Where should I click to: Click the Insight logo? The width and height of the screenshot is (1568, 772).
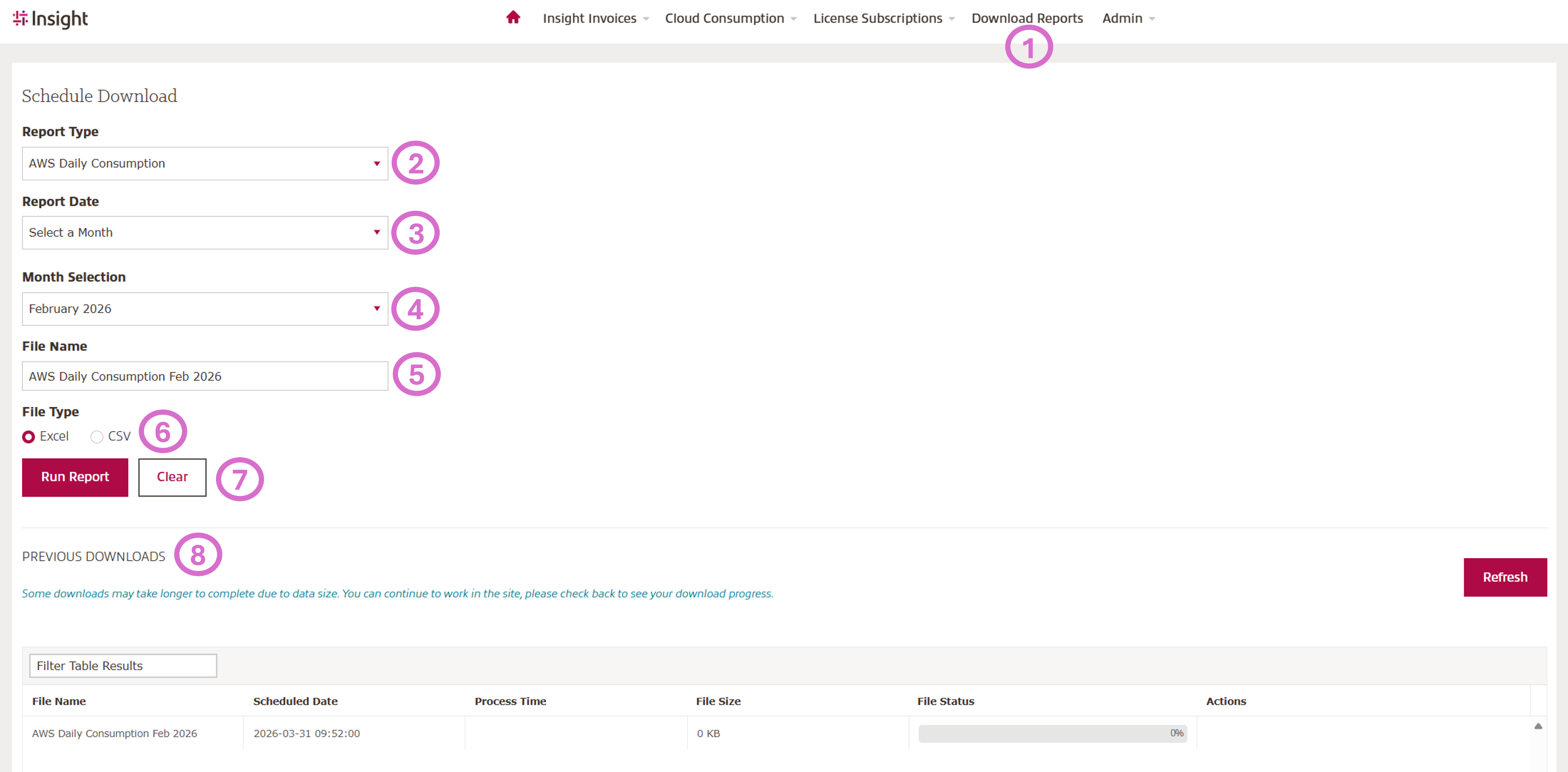pyautogui.click(x=50, y=19)
